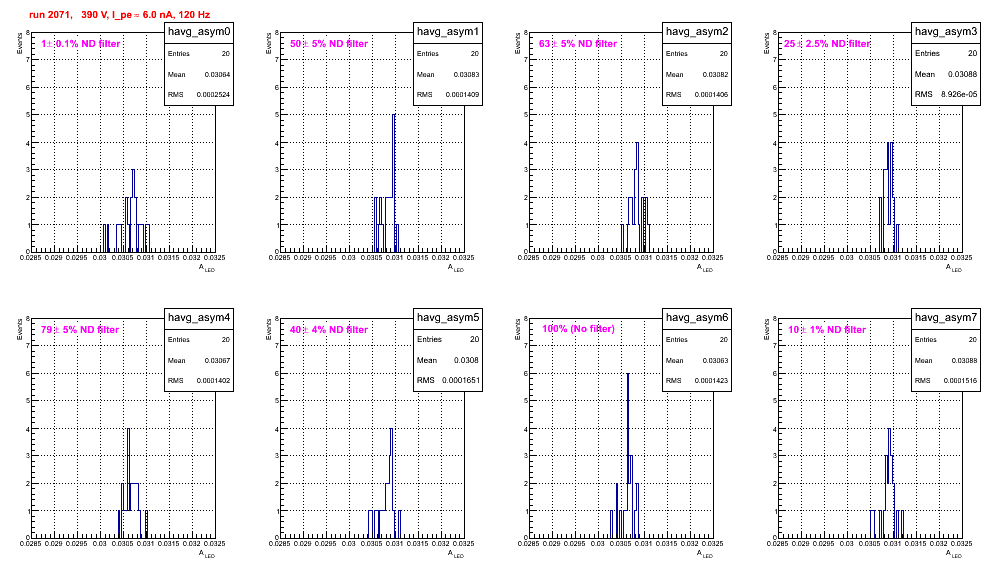Click the Entries row in havg_asym5 stats
The height and width of the screenshot is (572, 996).
(x=448, y=339)
